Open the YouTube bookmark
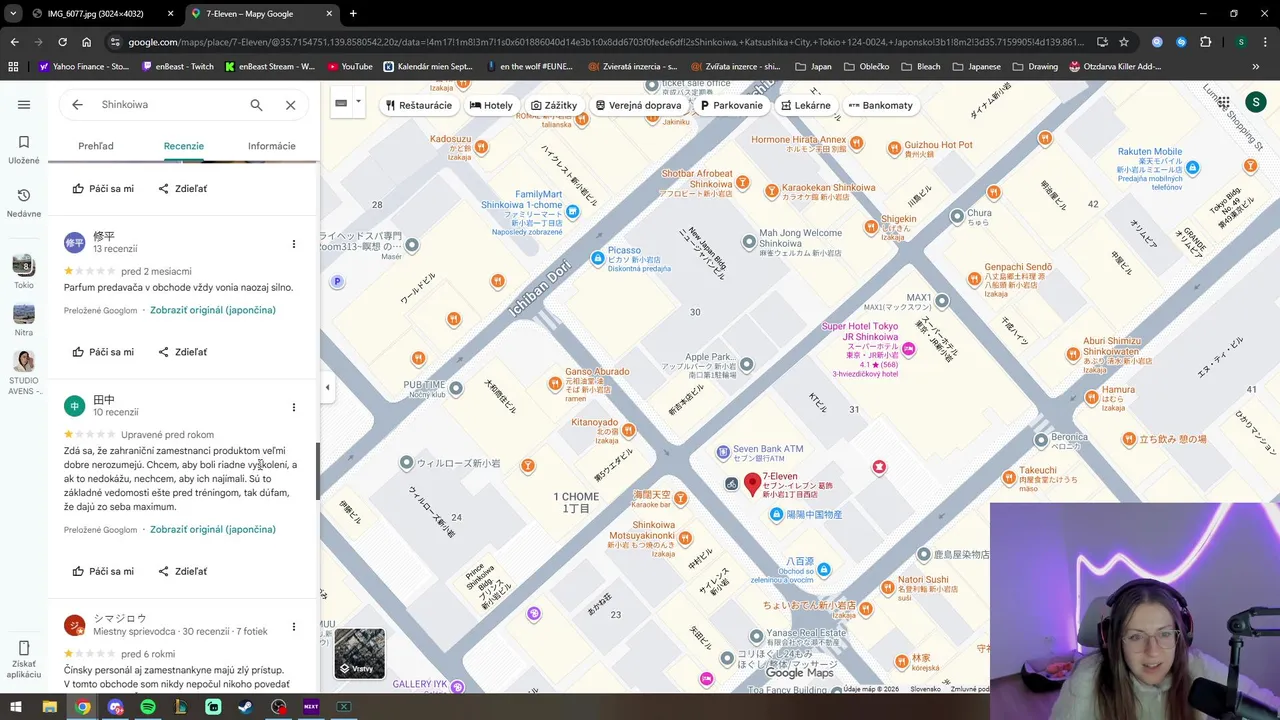Image resolution: width=1280 pixels, height=720 pixels. coord(349,67)
